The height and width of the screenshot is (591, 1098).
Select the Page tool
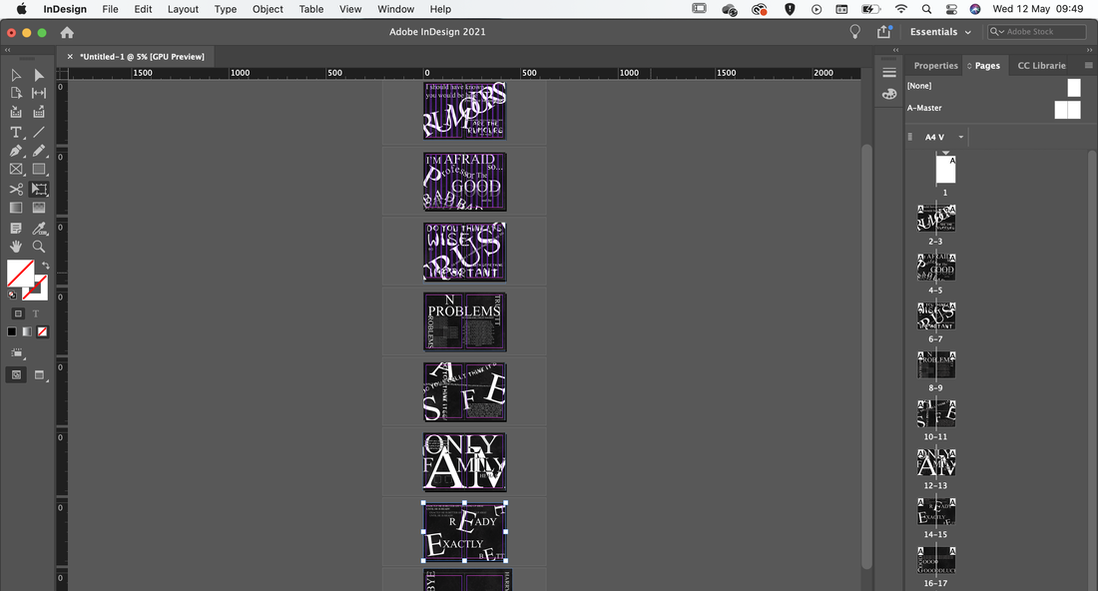click(x=16, y=93)
